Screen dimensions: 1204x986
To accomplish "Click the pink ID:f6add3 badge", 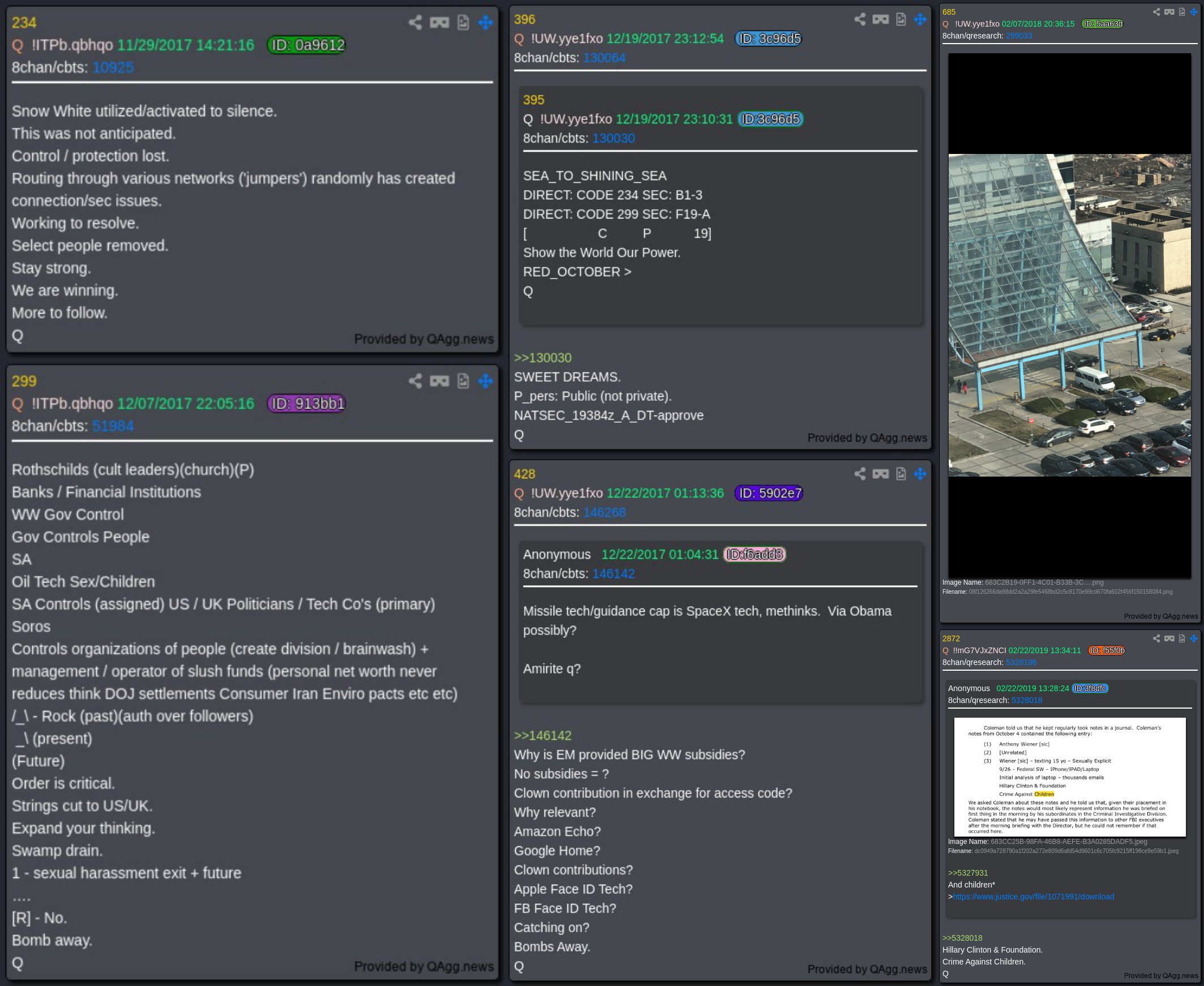I will (x=755, y=554).
